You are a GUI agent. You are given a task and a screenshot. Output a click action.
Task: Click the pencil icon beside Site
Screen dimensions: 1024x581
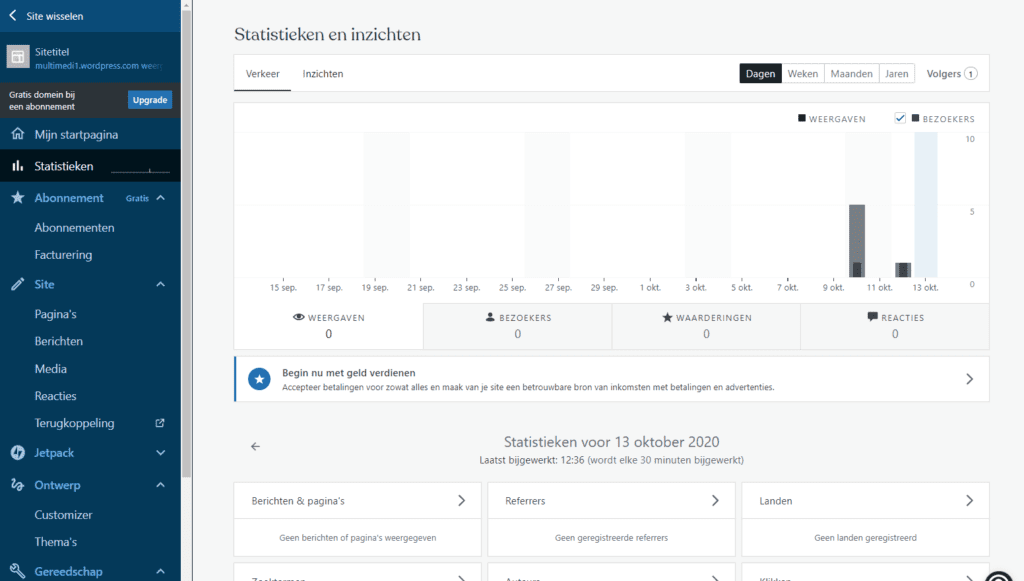18,284
